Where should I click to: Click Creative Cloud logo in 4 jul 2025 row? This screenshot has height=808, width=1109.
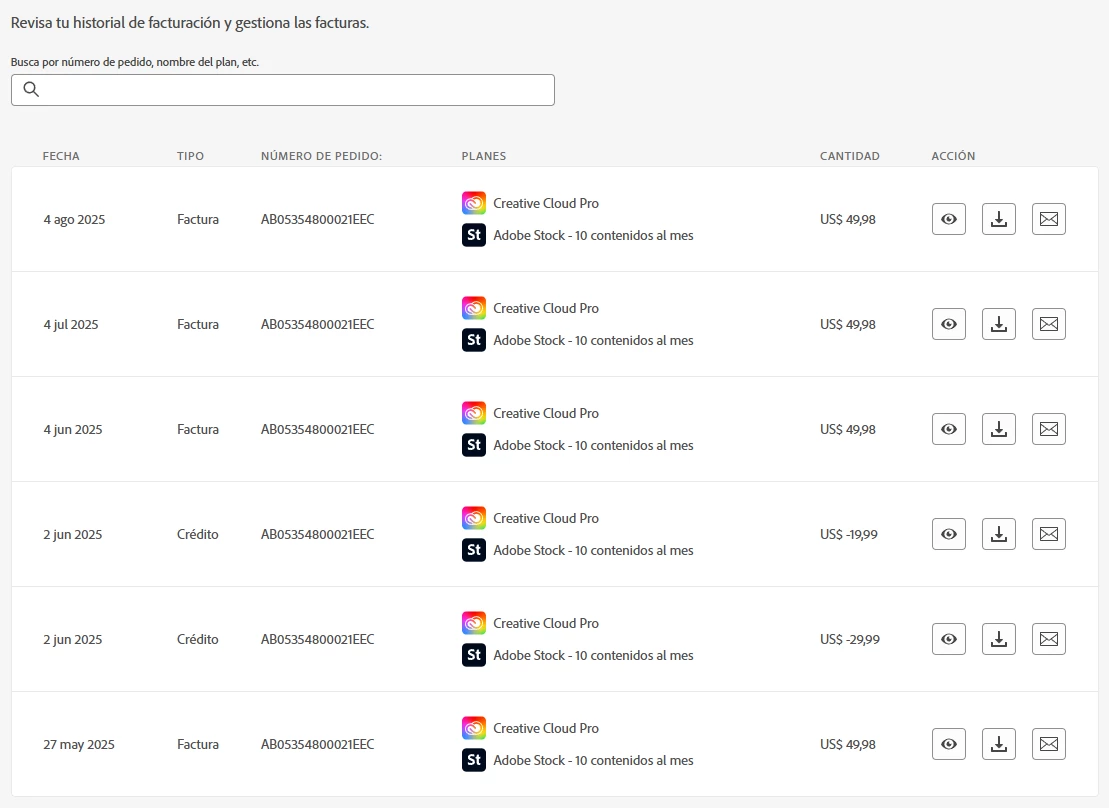click(x=474, y=308)
